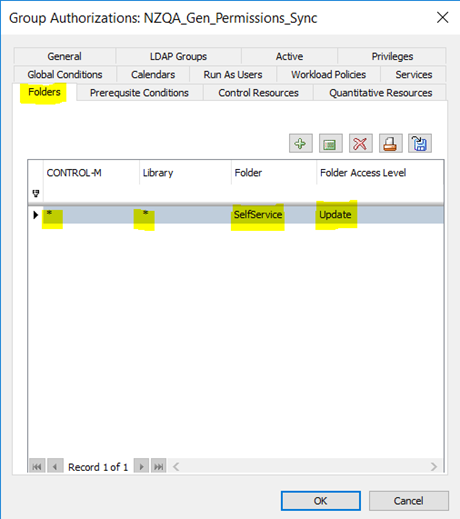
Task: Open the Run As Users tab
Action: [233, 74]
